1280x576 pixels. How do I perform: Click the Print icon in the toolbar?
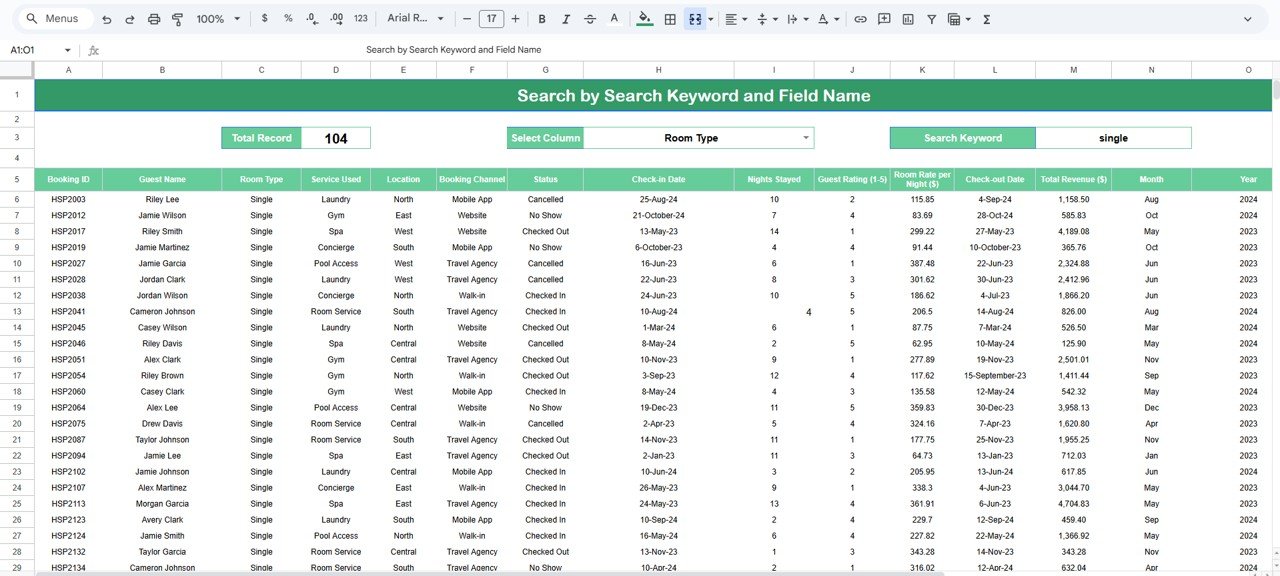click(x=154, y=19)
